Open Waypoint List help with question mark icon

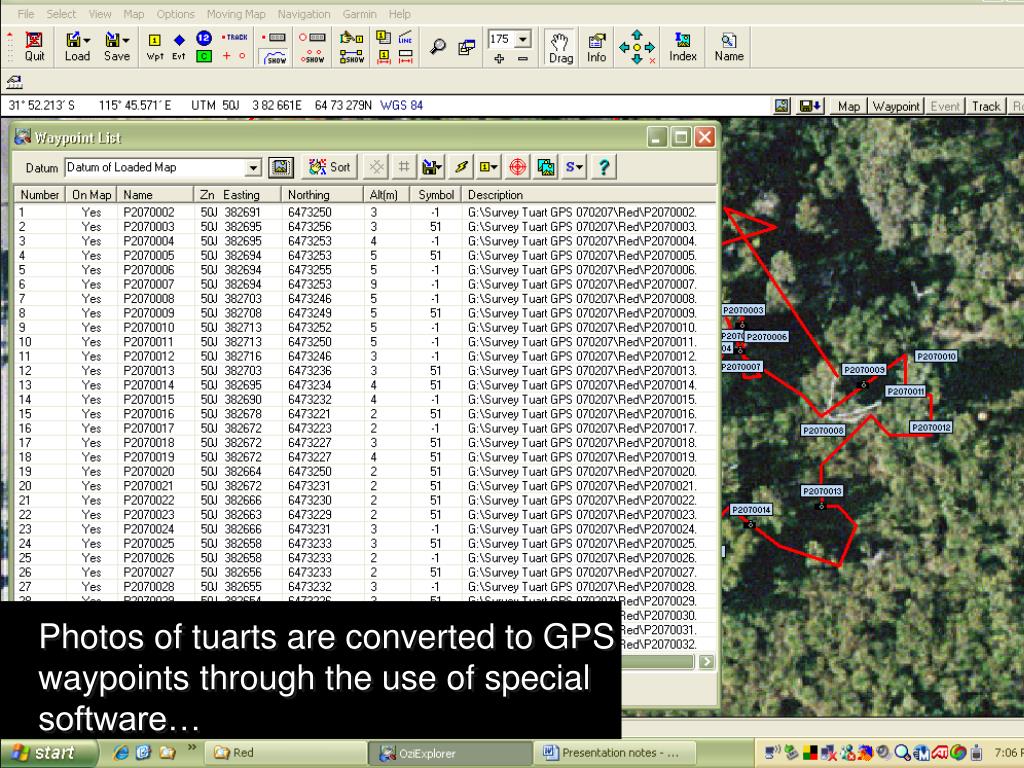click(x=605, y=167)
